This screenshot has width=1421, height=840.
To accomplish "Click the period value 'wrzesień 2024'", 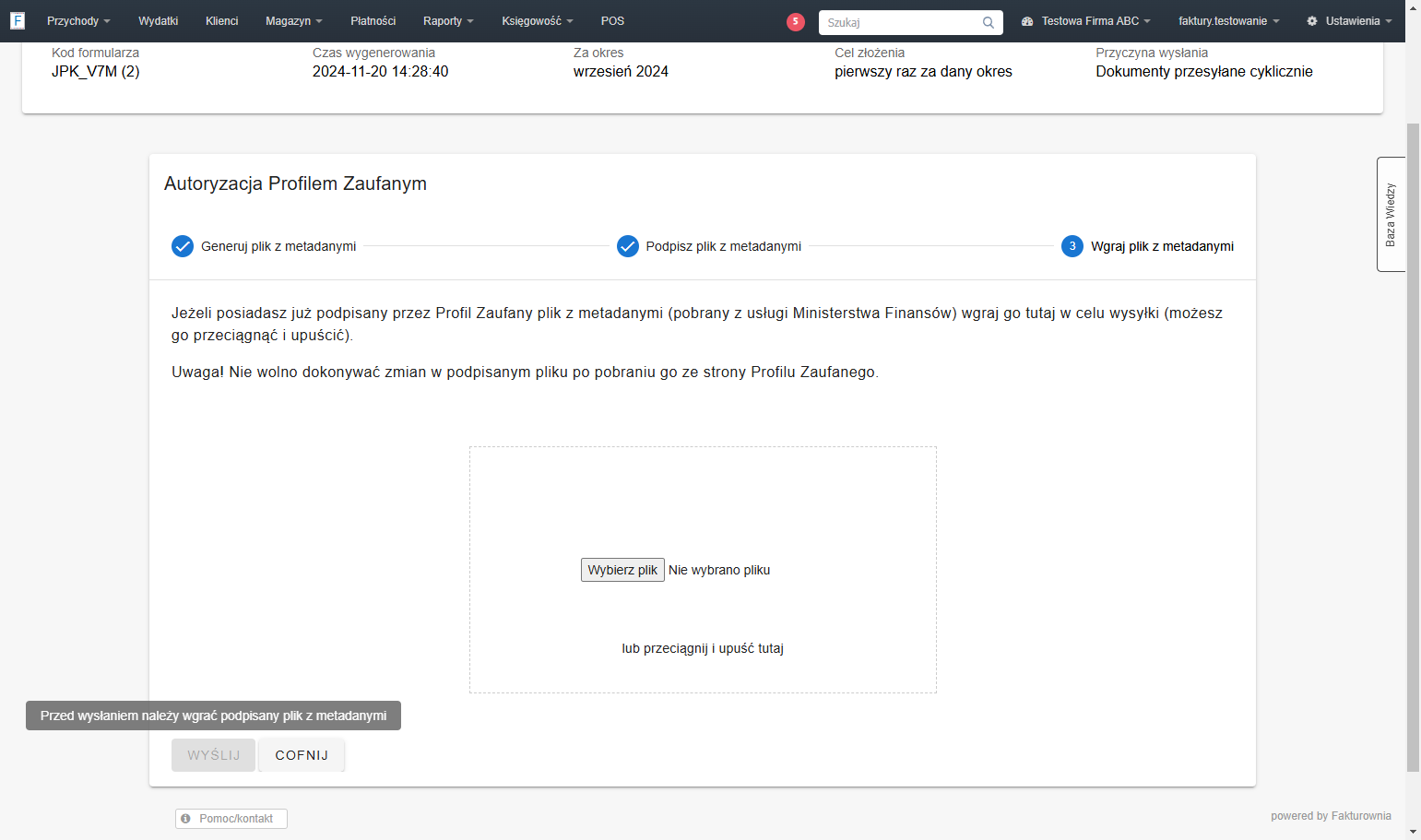I will (x=621, y=72).
